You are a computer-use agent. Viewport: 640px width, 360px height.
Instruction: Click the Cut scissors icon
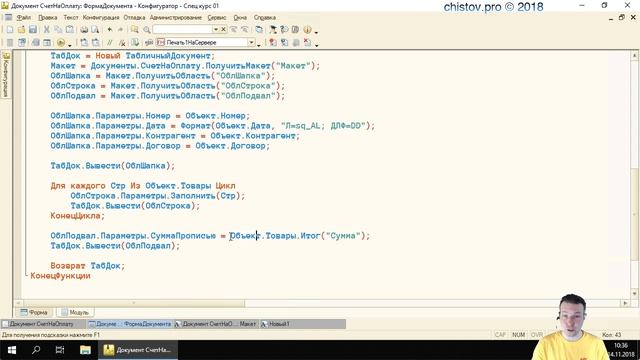(47, 30)
